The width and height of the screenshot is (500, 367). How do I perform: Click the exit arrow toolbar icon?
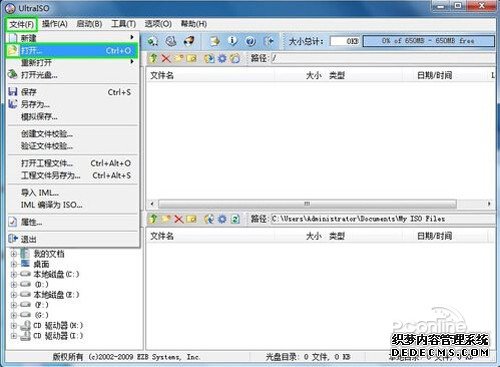click(x=269, y=41)
